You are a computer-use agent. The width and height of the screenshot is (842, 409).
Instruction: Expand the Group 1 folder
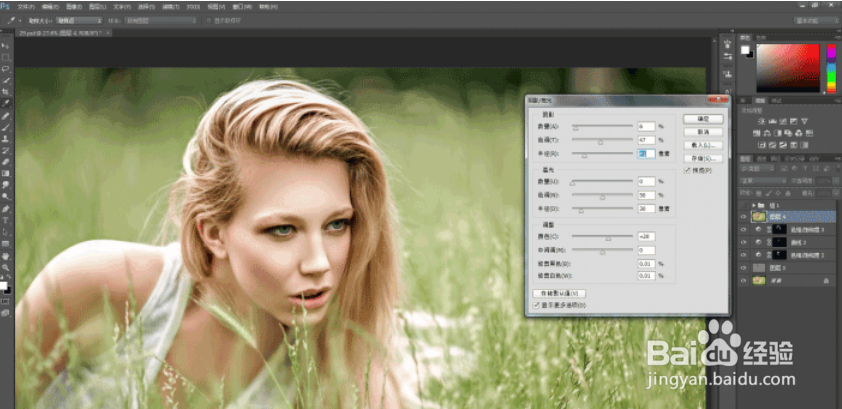[753, 205]
